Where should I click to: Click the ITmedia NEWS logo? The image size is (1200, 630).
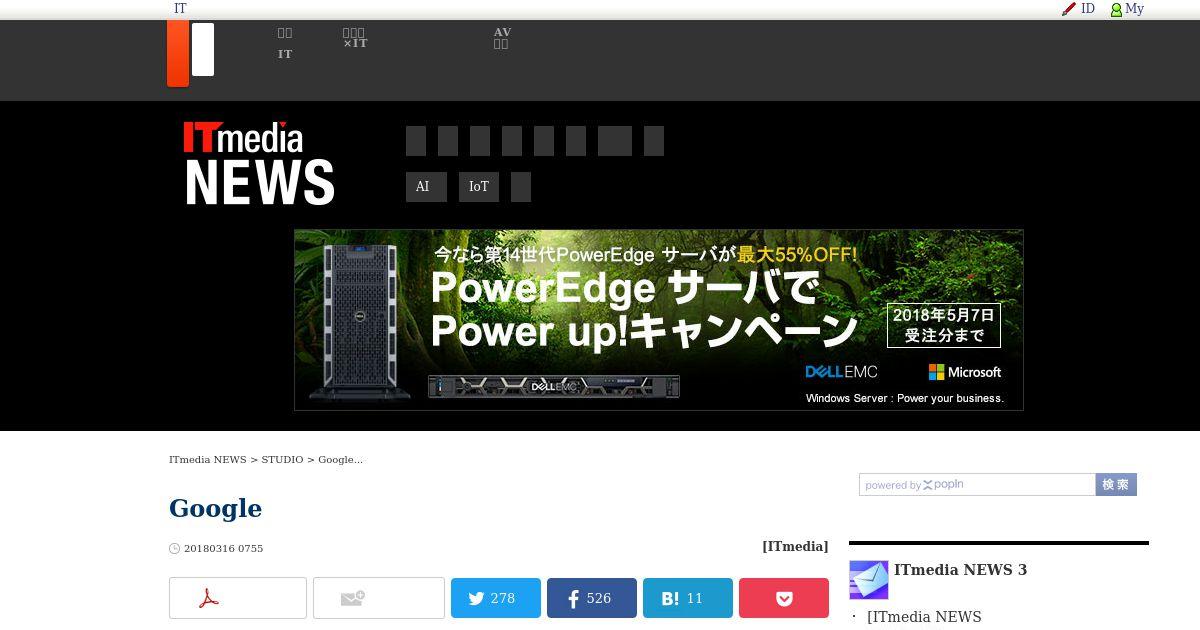pos(259,164)
